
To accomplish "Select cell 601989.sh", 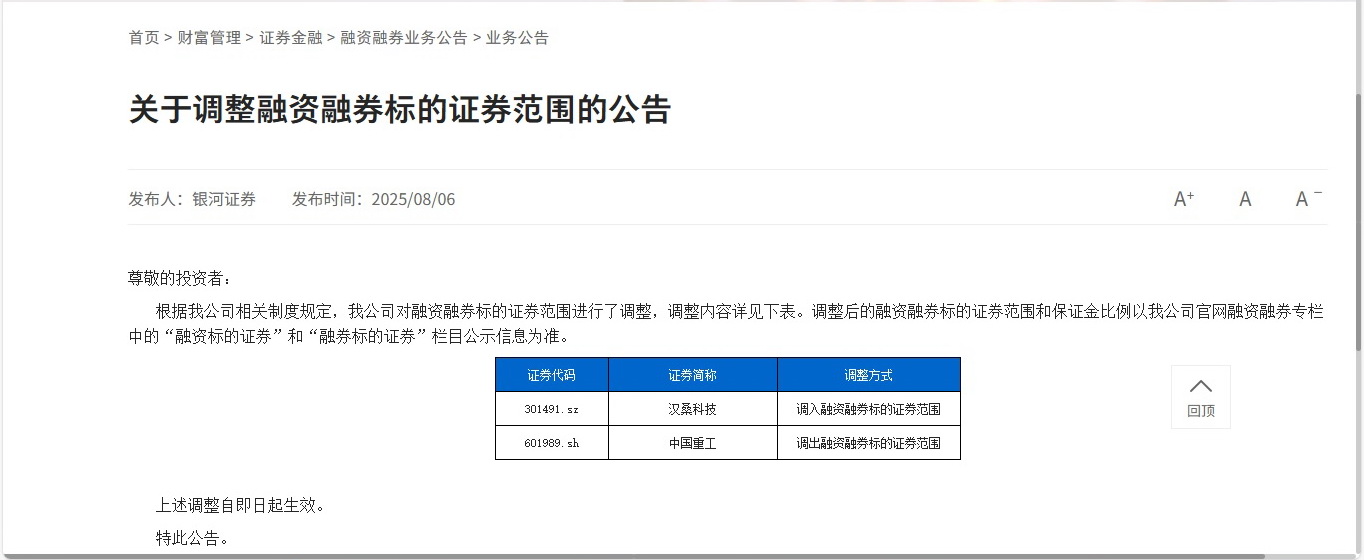I will click(x=552, y=443).
